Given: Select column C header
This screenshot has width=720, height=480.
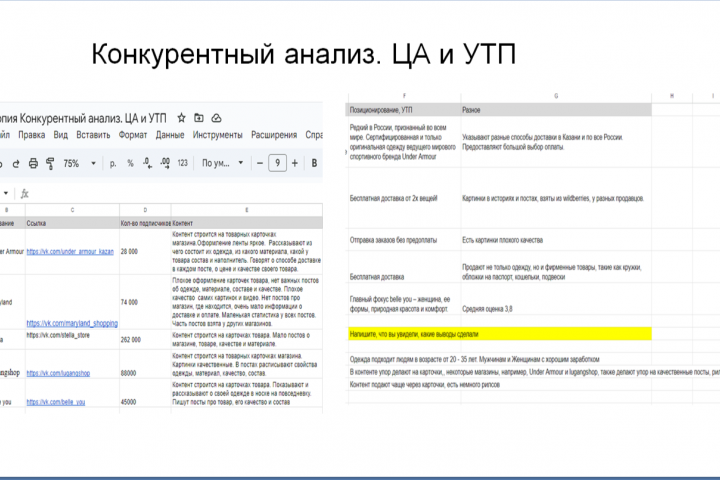Looking at the screenshot, I should coord(73,210).
